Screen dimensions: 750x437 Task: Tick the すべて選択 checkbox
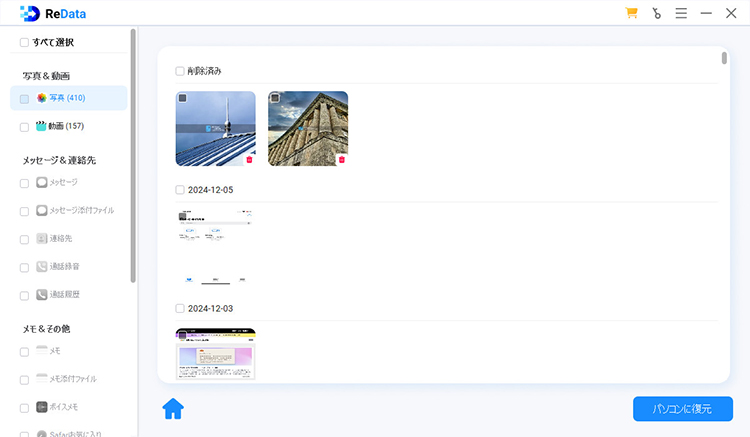coord(24,43)
